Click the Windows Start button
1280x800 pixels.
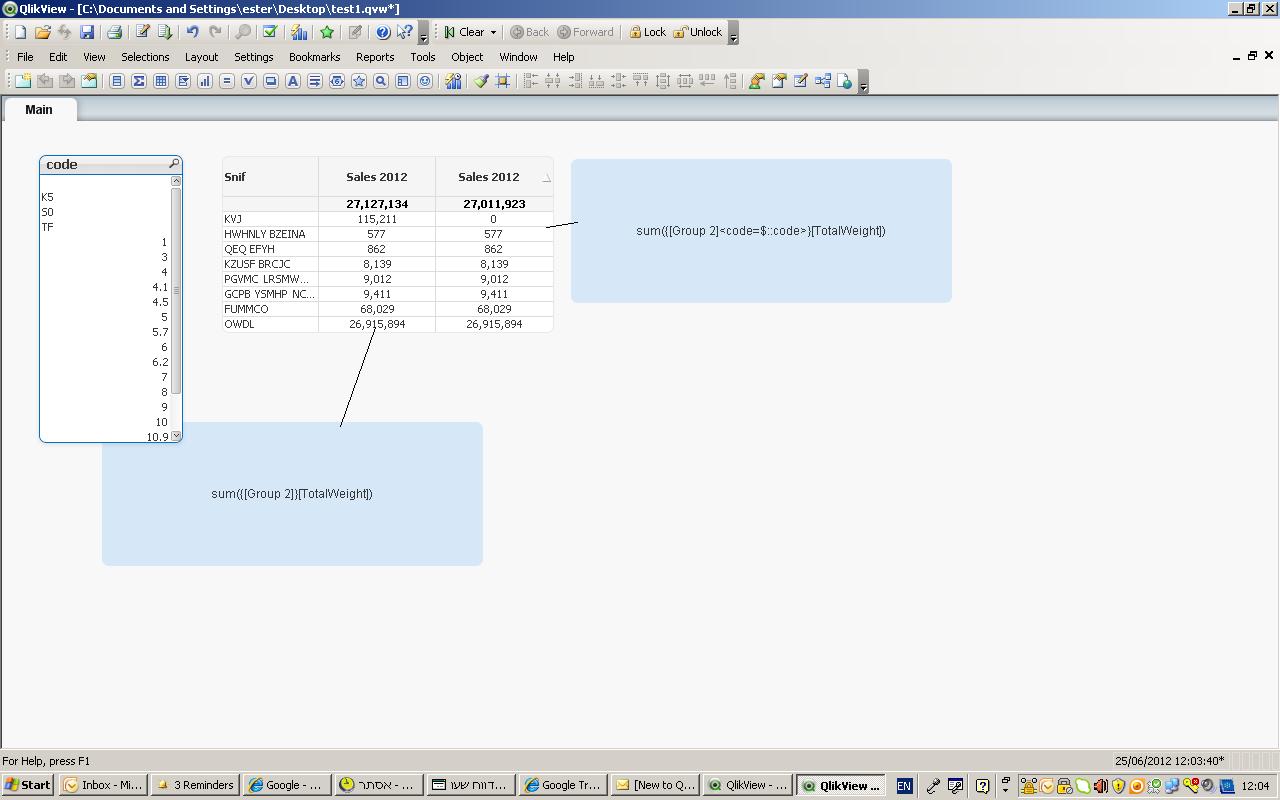28,785
